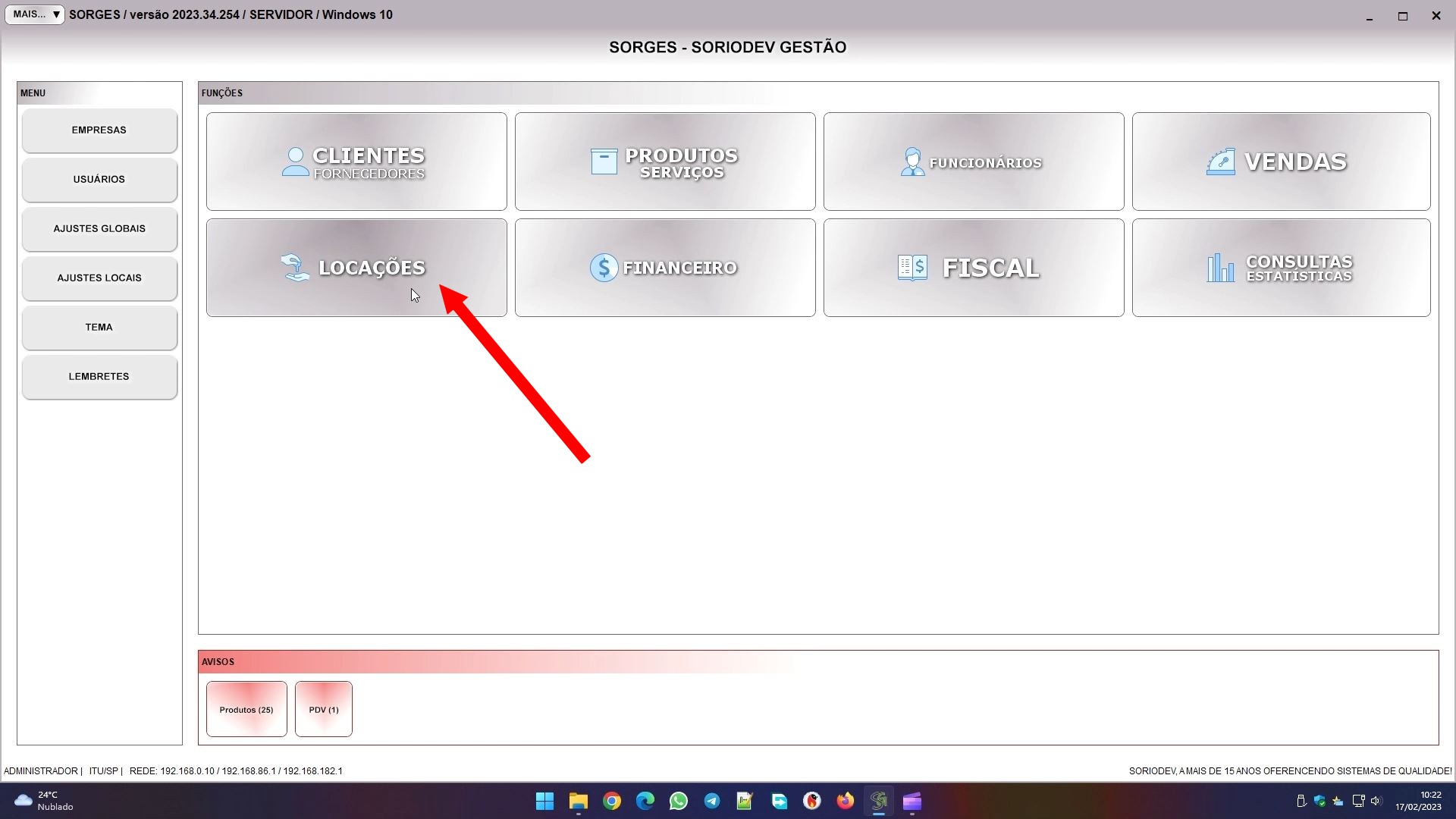This screenshot has width=1456, height=819.
Task: Launch Telegram from the taskbar
Action: tap(712, 801)
